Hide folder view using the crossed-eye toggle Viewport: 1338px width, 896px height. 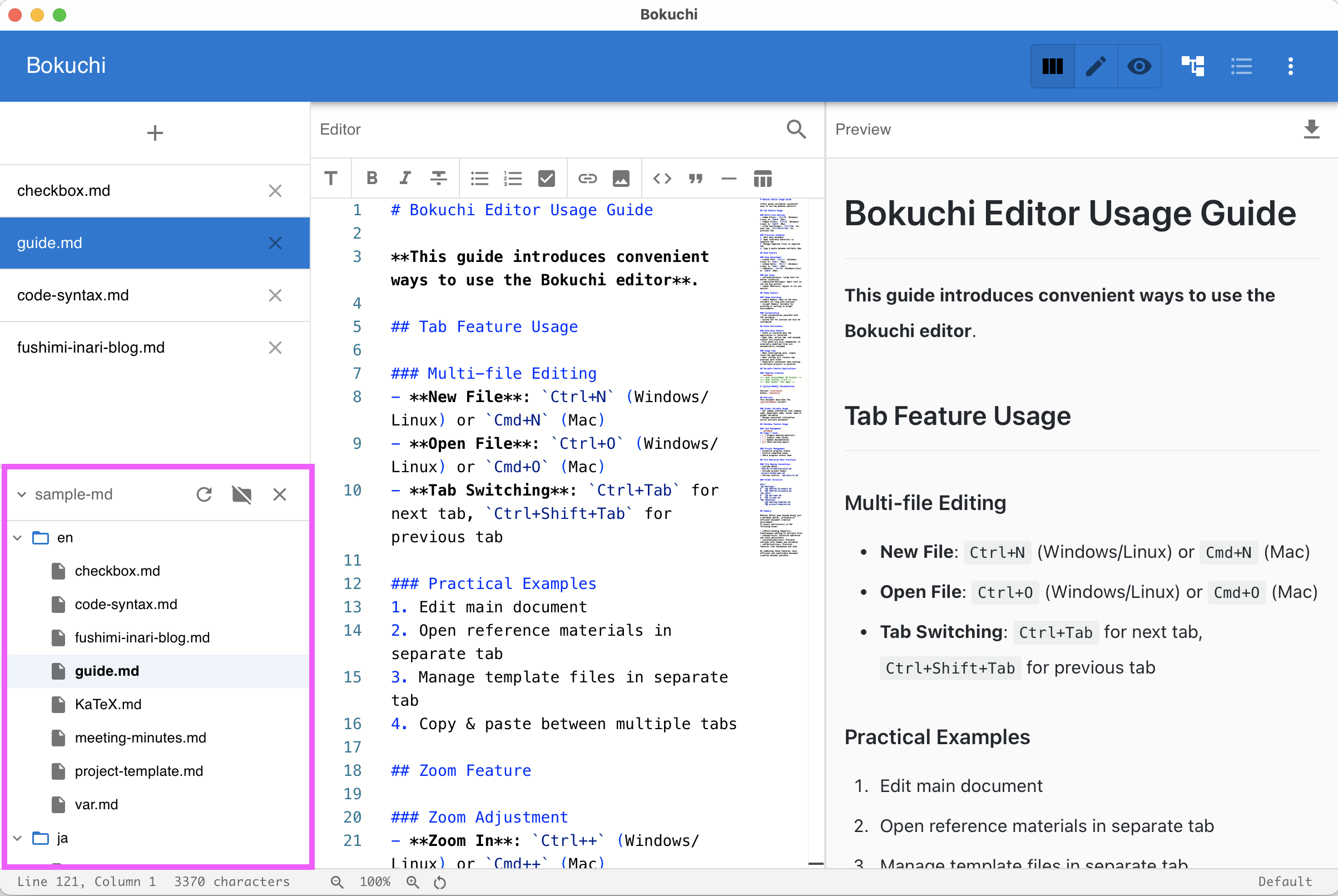coord(242,494)
